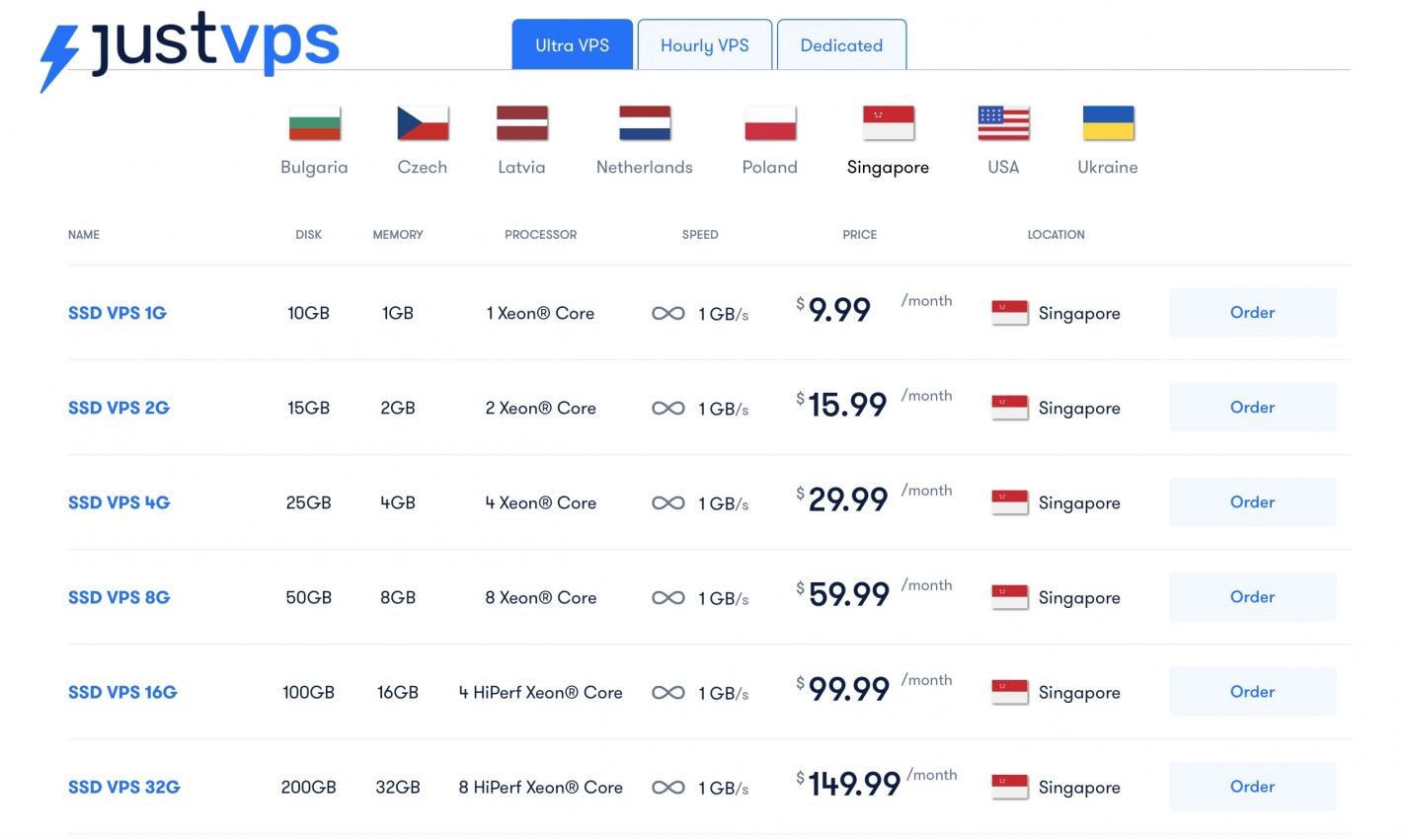Open the Hourly VPS tab
This screenshot has width=1409, height=840.
pyautogui.click(x=704, y=44)
